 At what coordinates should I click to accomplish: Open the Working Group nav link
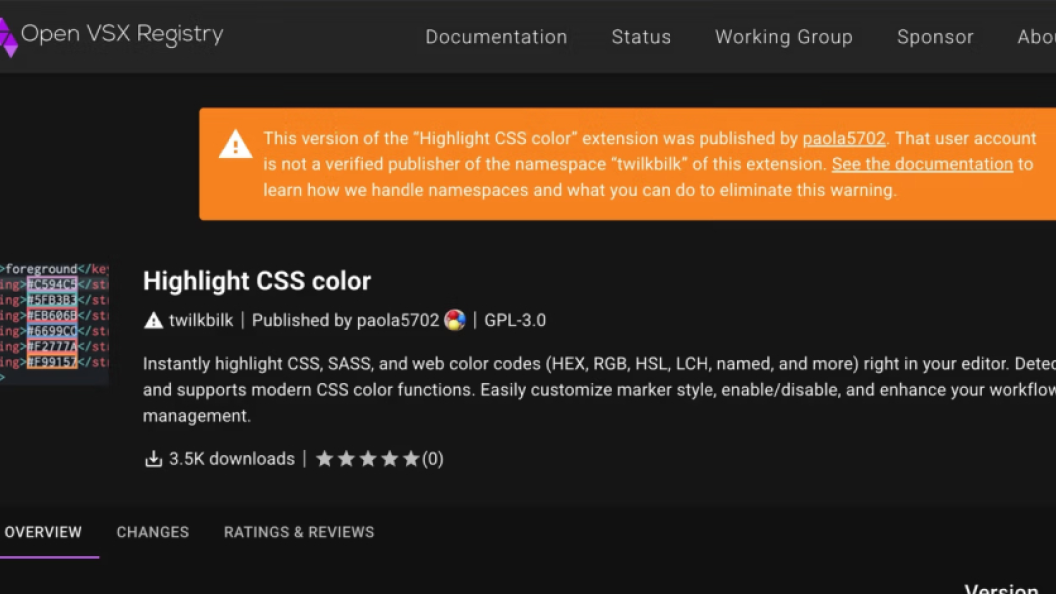coord(783,37)
